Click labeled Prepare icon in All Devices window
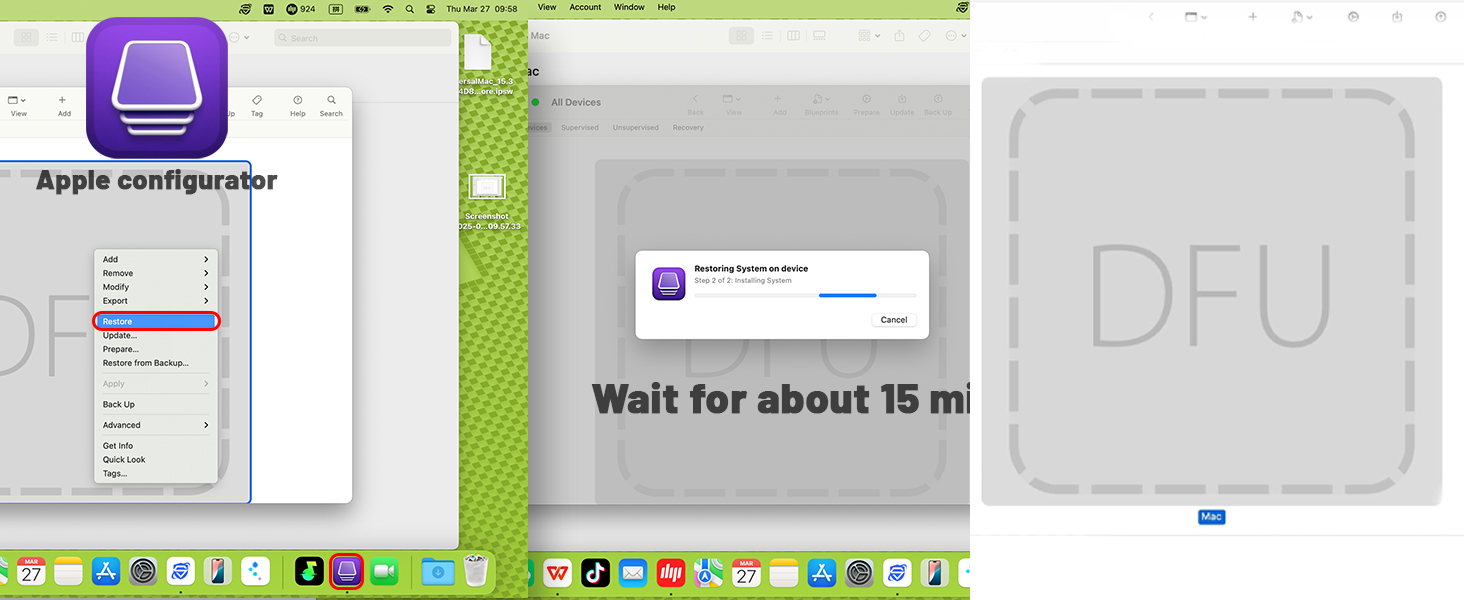This screenshot has height=600, width=1464. coord(866,105)
